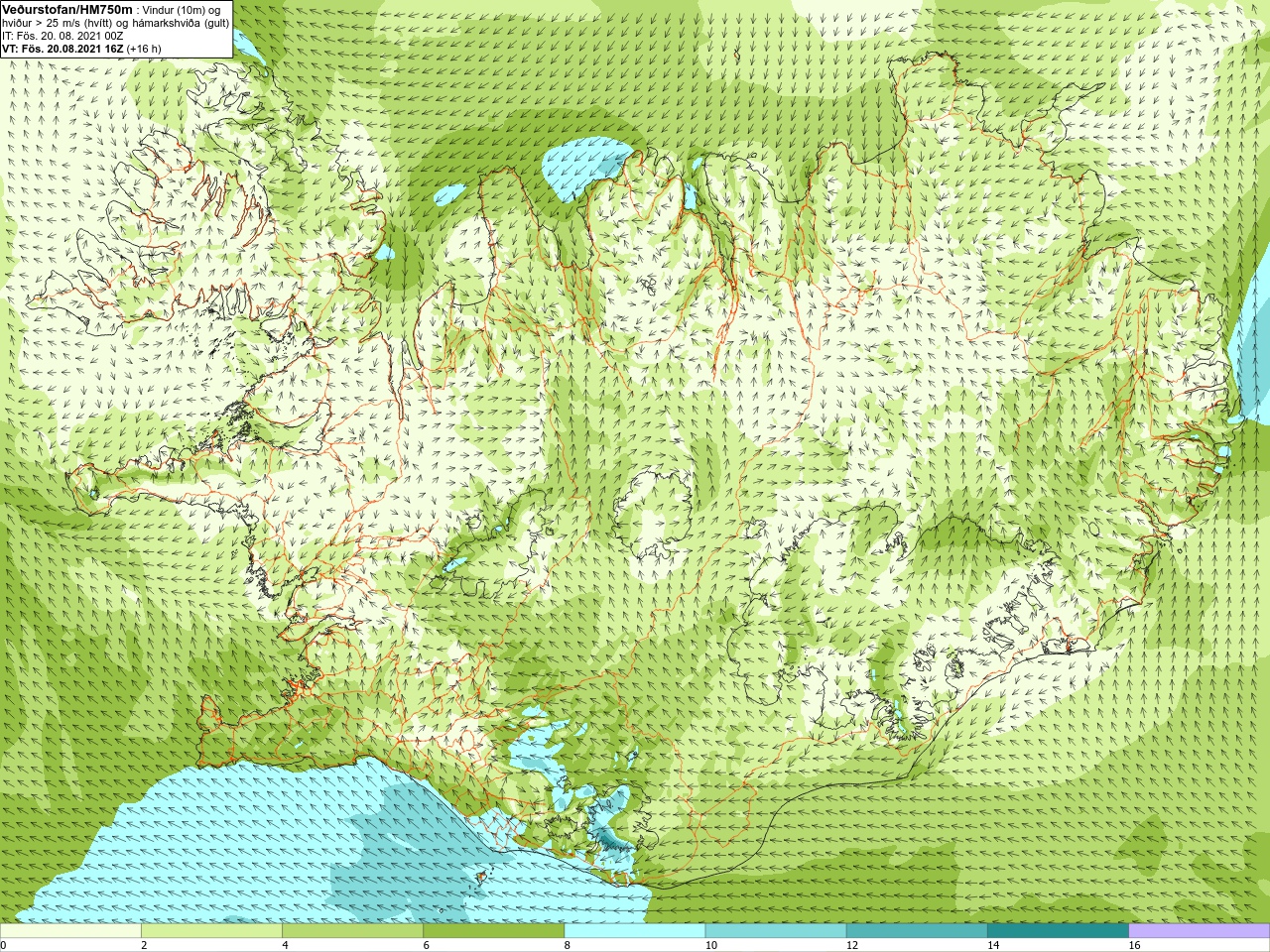Click the turquoise 10–12 m/s legend swatch
Viewport: 1270px width, 952px height.
coord(775,931)
